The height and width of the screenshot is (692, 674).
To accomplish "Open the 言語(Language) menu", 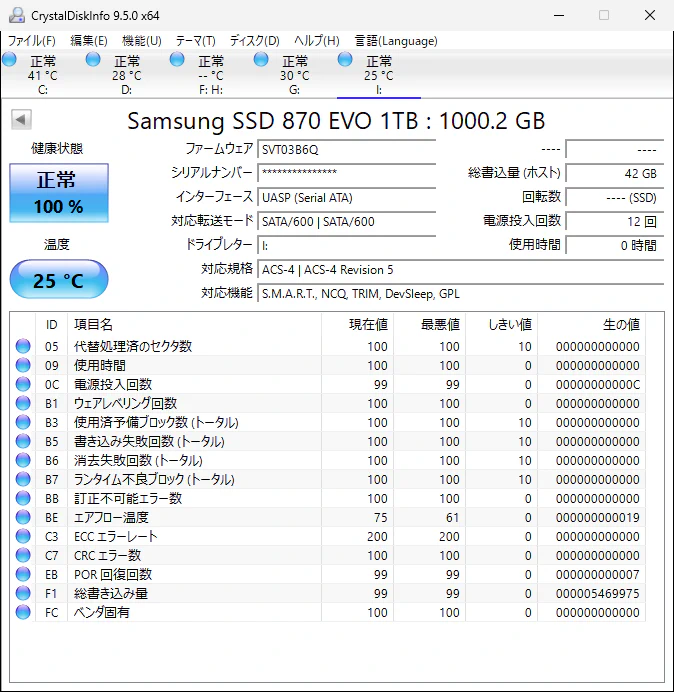I will 396,41.
